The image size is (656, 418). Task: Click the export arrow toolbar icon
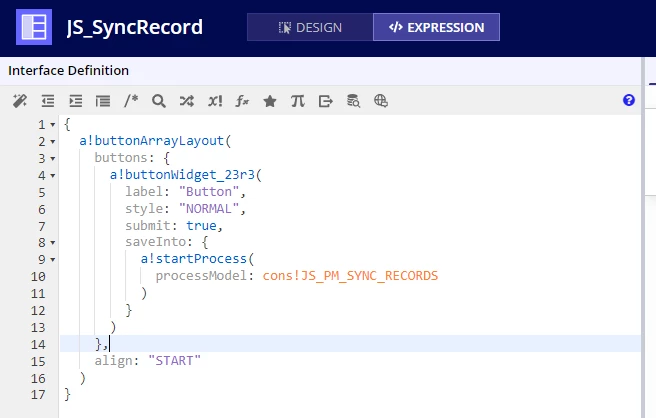coord(325,101)
